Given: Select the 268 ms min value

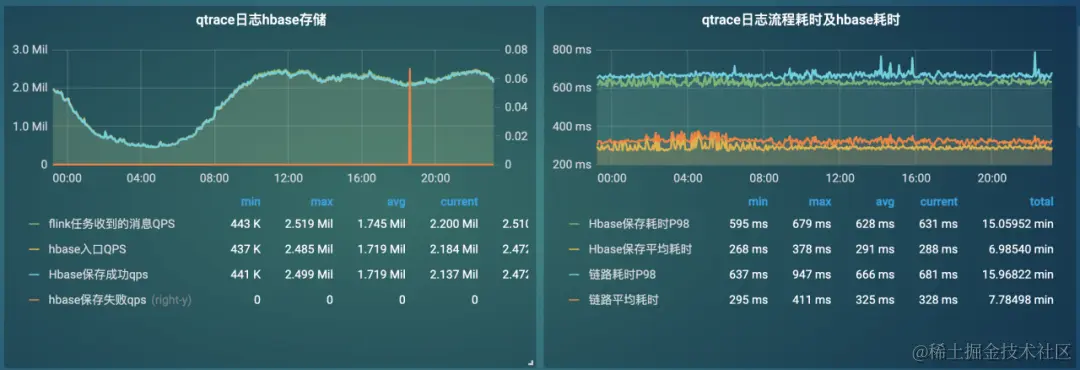Looking at the screenshot, I should [x=749, y=249].
